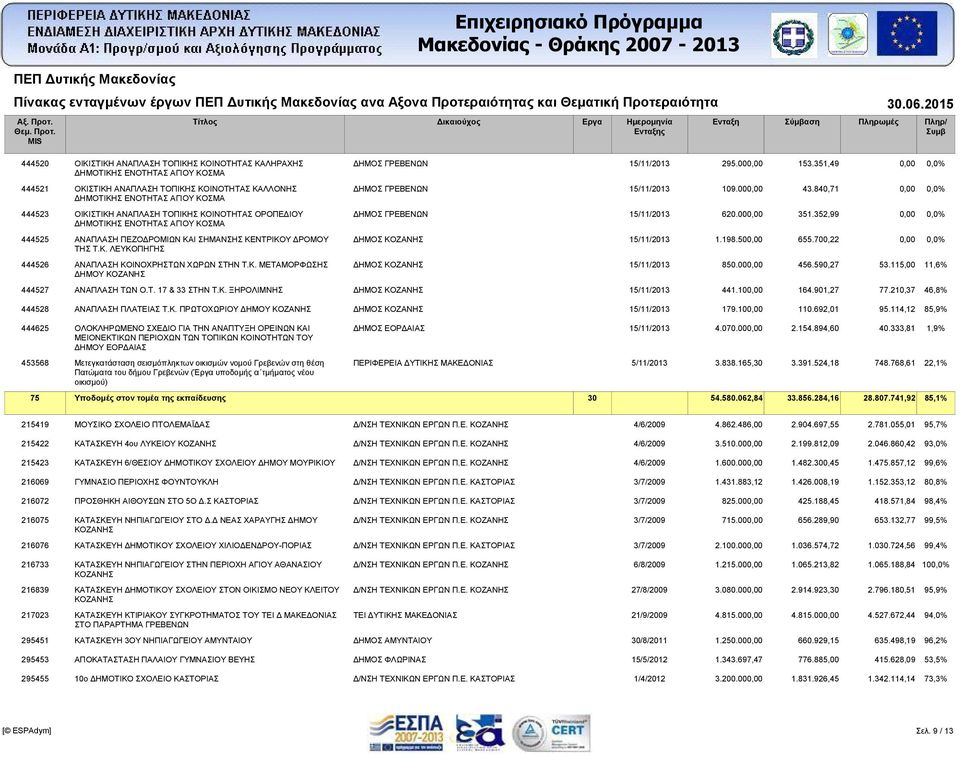Screen dimensions: 960x758
Task: Click the percentage "11,6%"
Action: [936, 265]
